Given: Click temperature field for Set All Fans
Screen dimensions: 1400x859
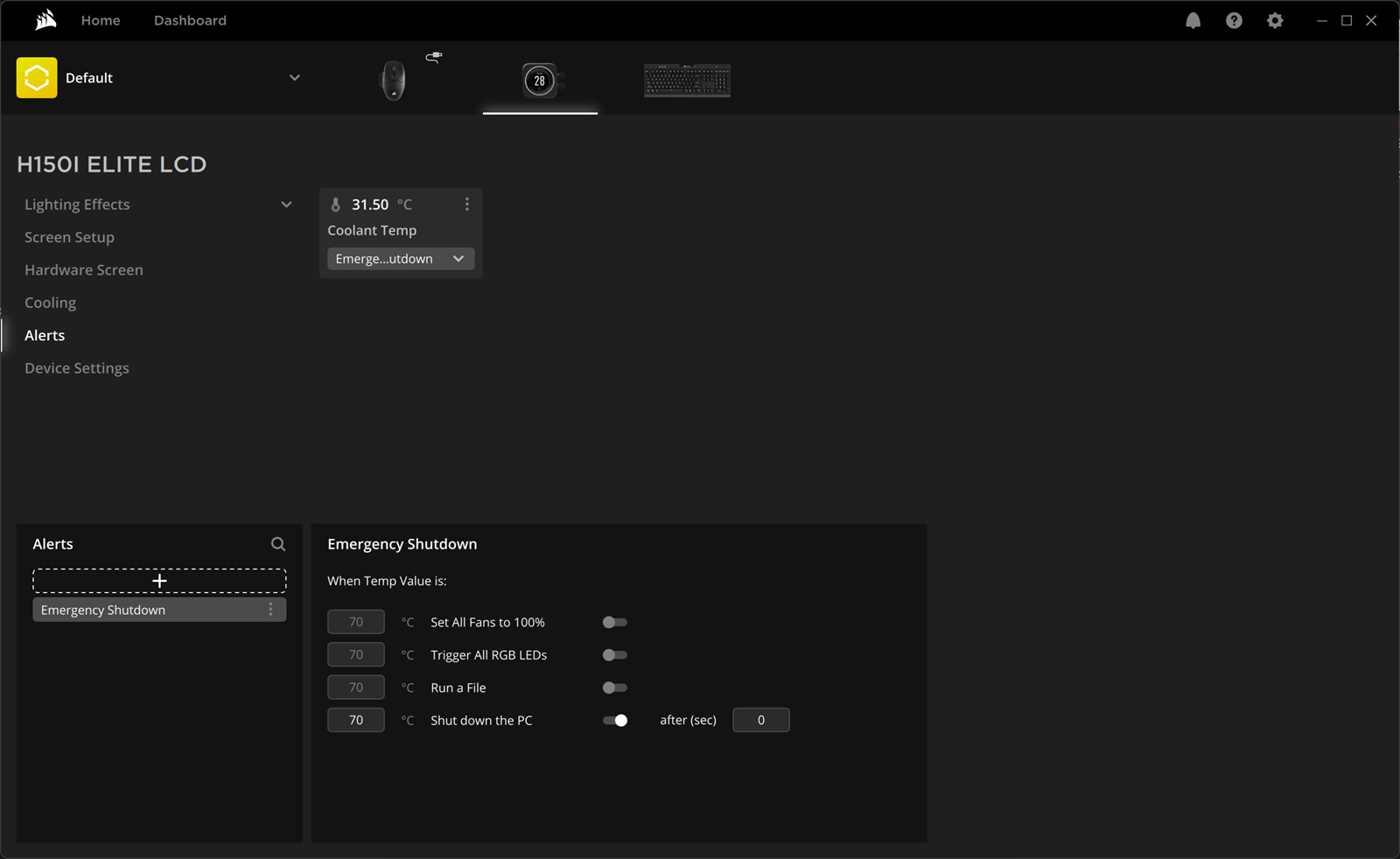Looking at the screenshot, I should pos(356,622).
